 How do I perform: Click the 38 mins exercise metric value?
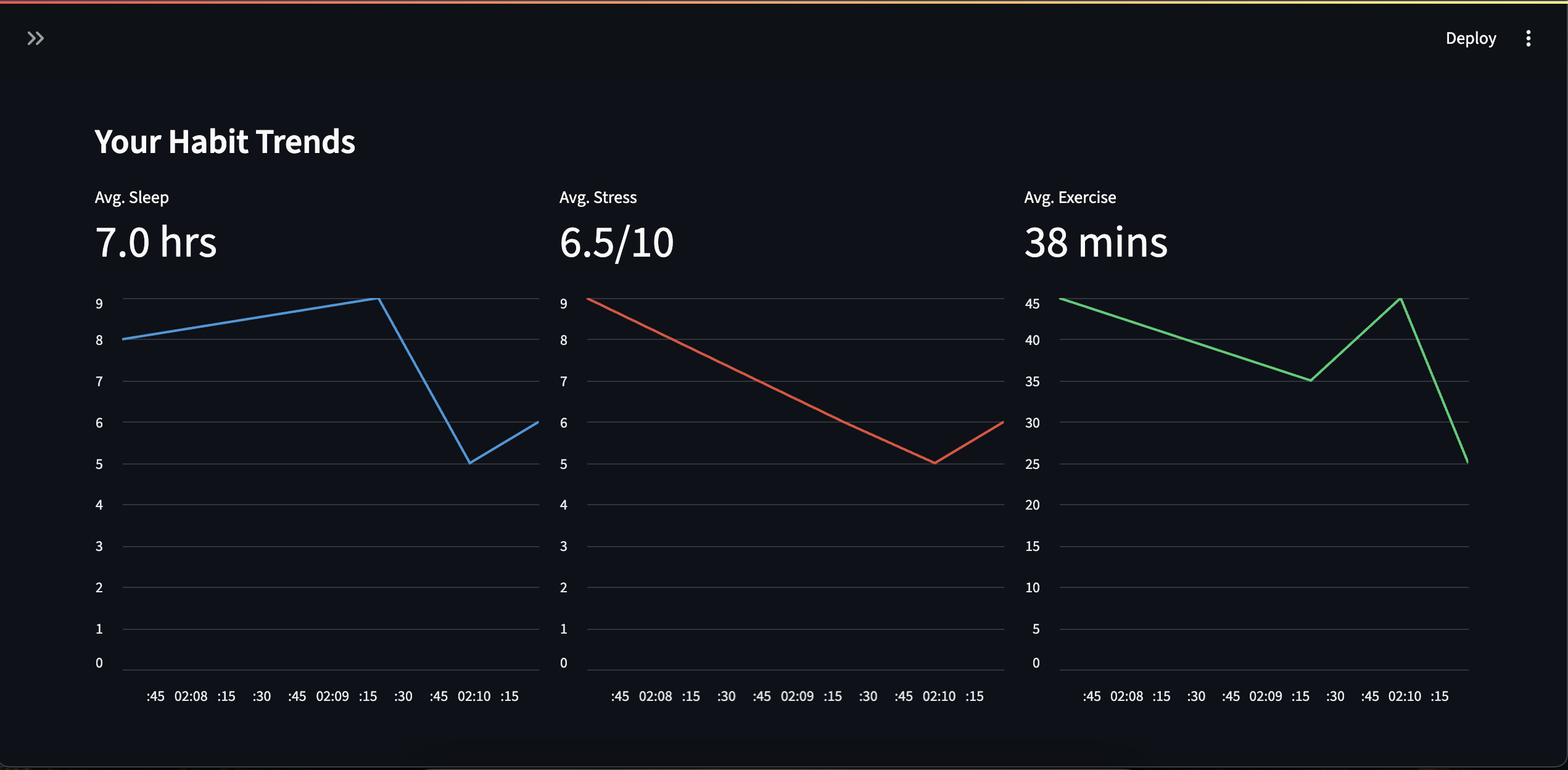(x=1096, y=242)
